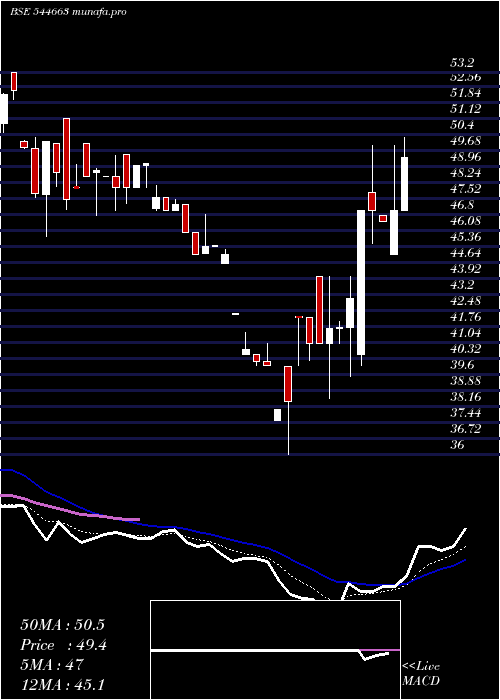Screen dimensions: 500x700
Task: Select the 45.36 price axis label
Action: (x=466, y=238)
